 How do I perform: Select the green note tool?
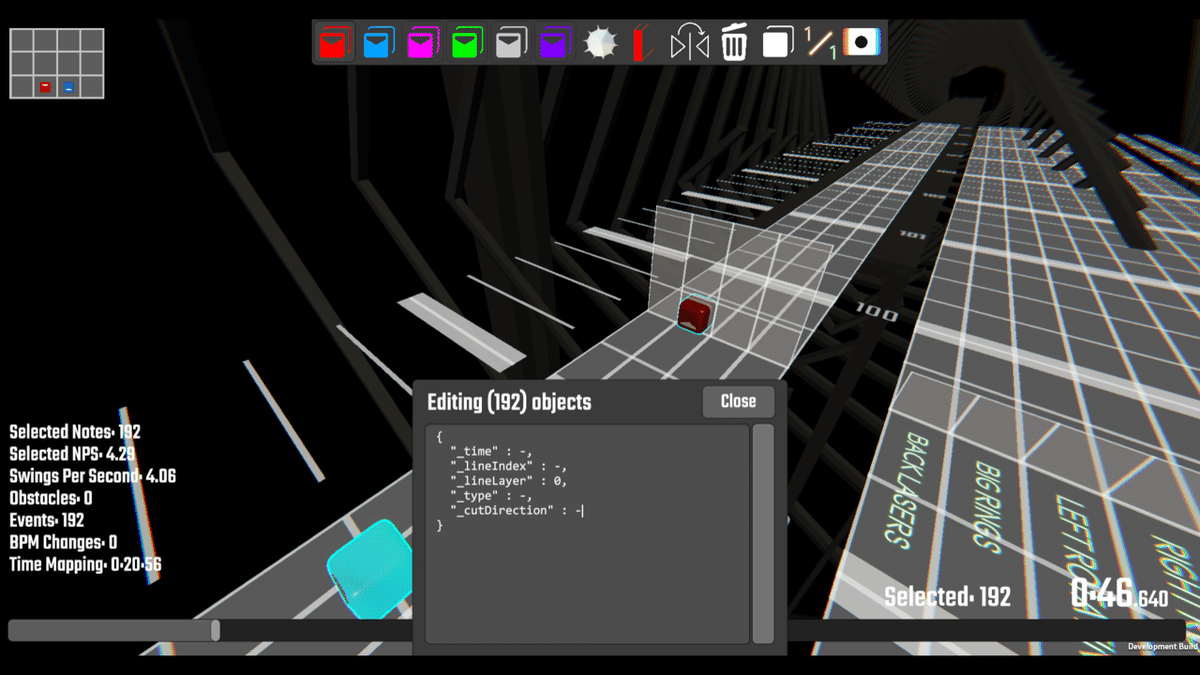pyautogui.click(x=466, y=43)
